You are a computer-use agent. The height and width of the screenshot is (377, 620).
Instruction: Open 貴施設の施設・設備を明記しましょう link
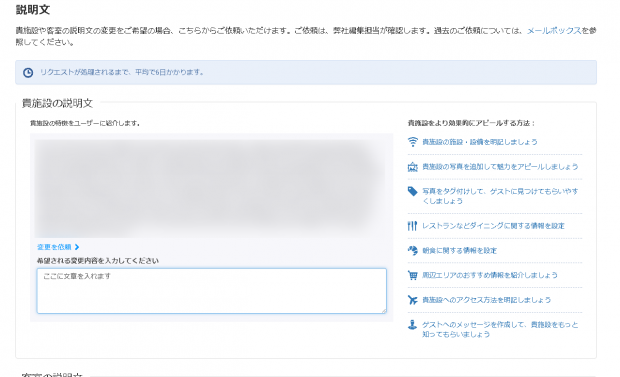(x=480, y=142)
